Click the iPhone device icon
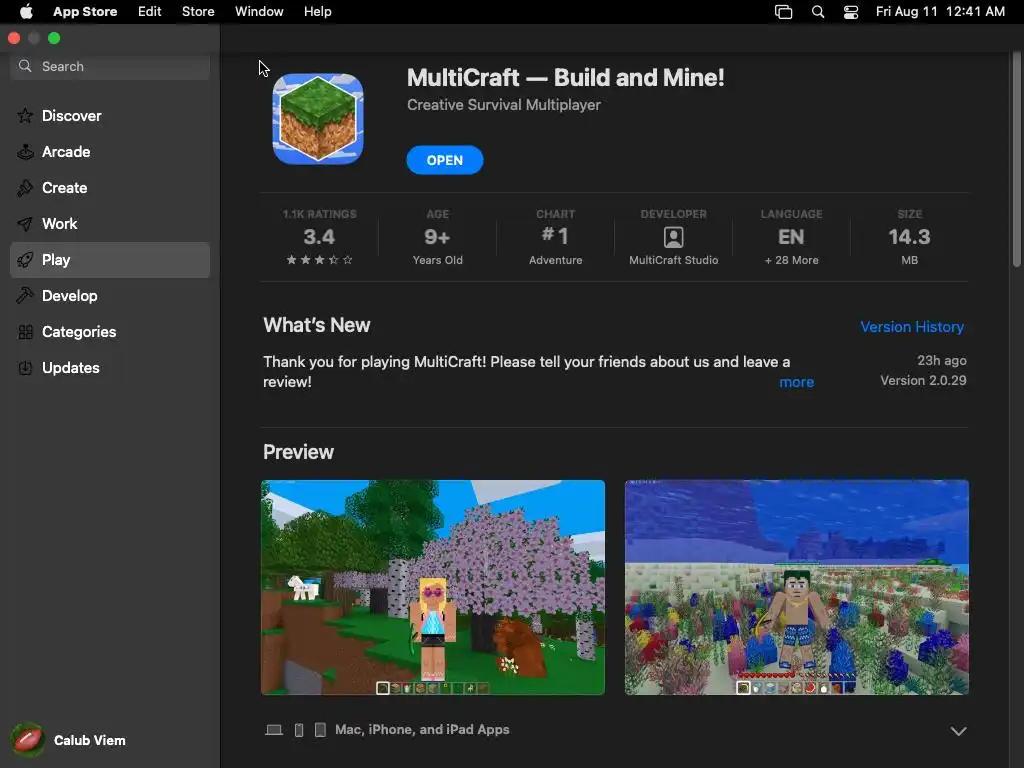 pyautogui.click(x=299, y=729)
